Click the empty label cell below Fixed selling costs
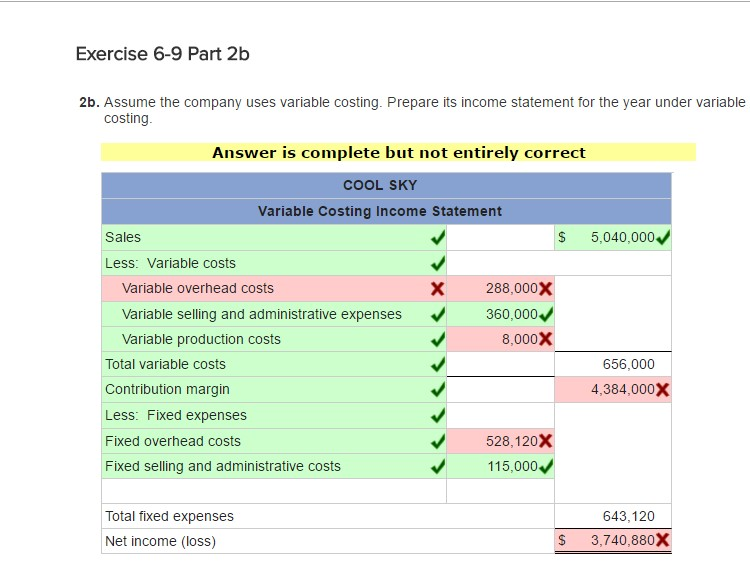 [x=274, y=491]
